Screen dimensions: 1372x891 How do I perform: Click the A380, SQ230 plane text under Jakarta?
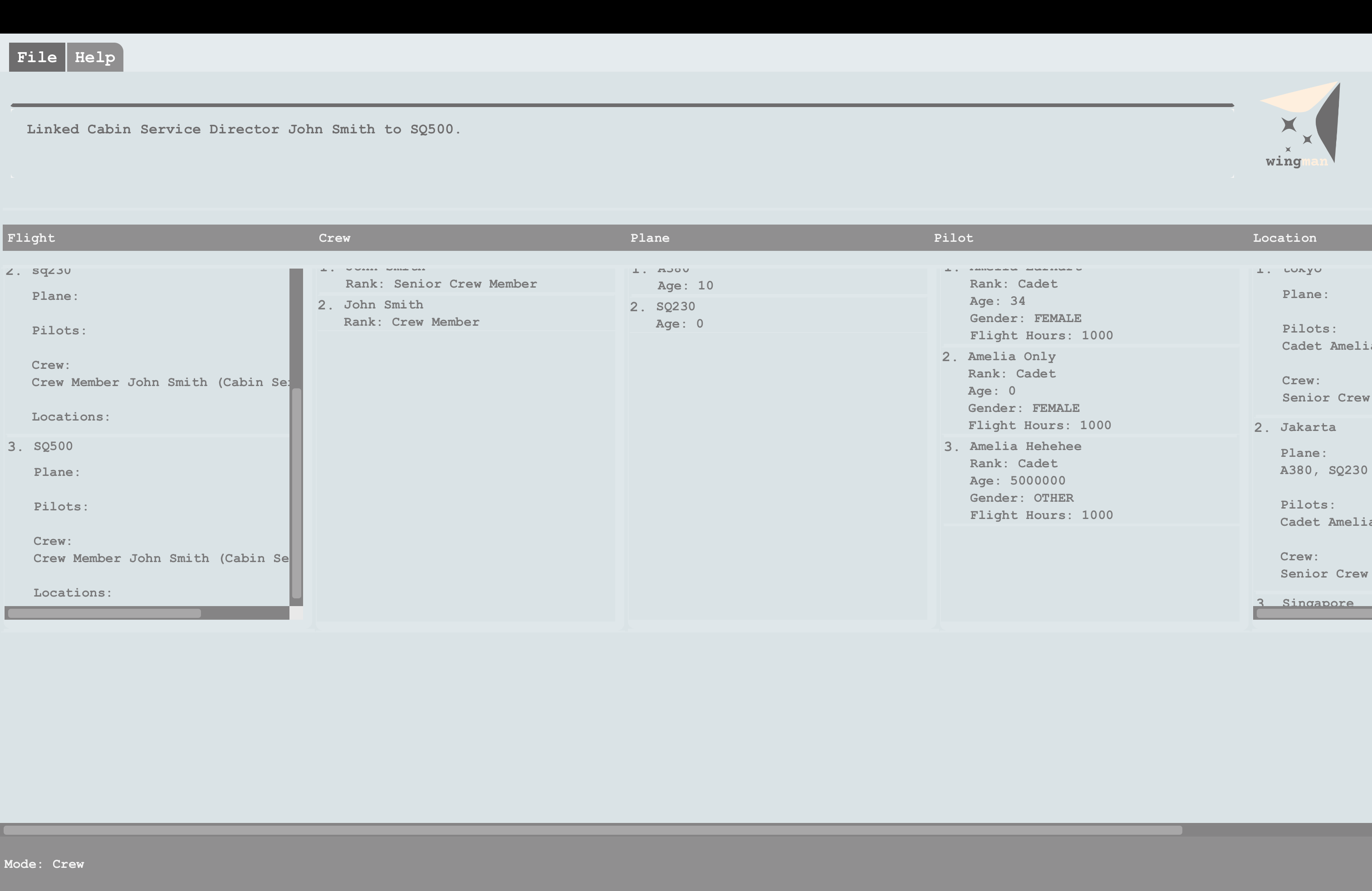click(1323, 470)
